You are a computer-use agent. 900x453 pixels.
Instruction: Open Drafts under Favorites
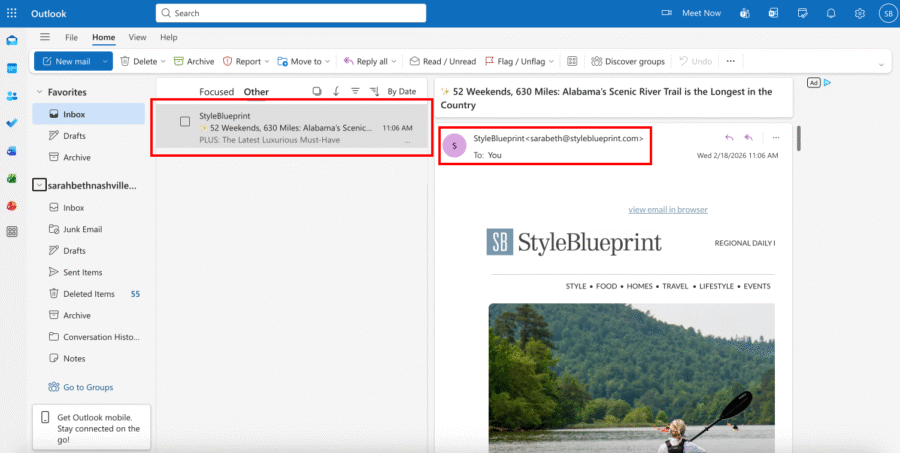coord(88,136)
